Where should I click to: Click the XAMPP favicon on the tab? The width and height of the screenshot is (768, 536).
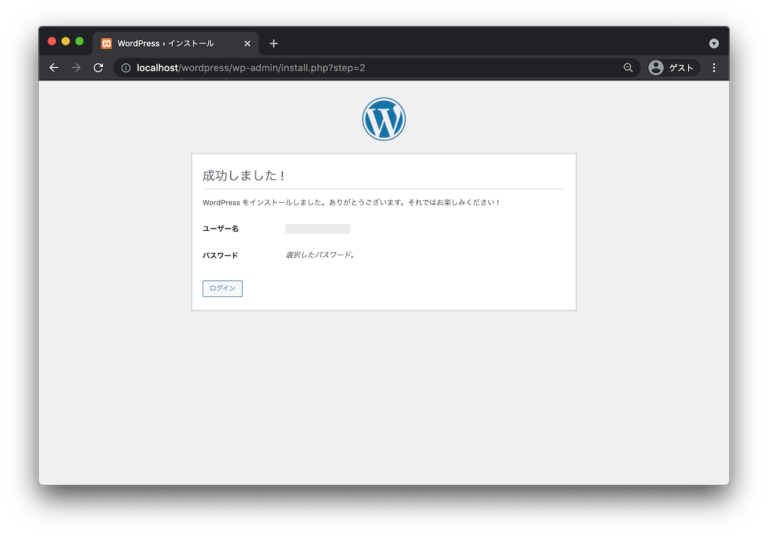click(106, 44)
